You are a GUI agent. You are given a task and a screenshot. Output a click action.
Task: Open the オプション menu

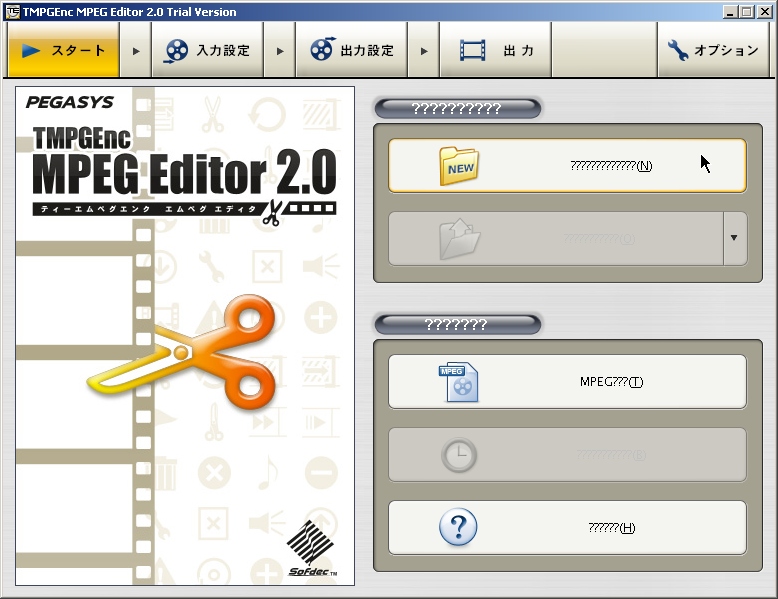713,50
